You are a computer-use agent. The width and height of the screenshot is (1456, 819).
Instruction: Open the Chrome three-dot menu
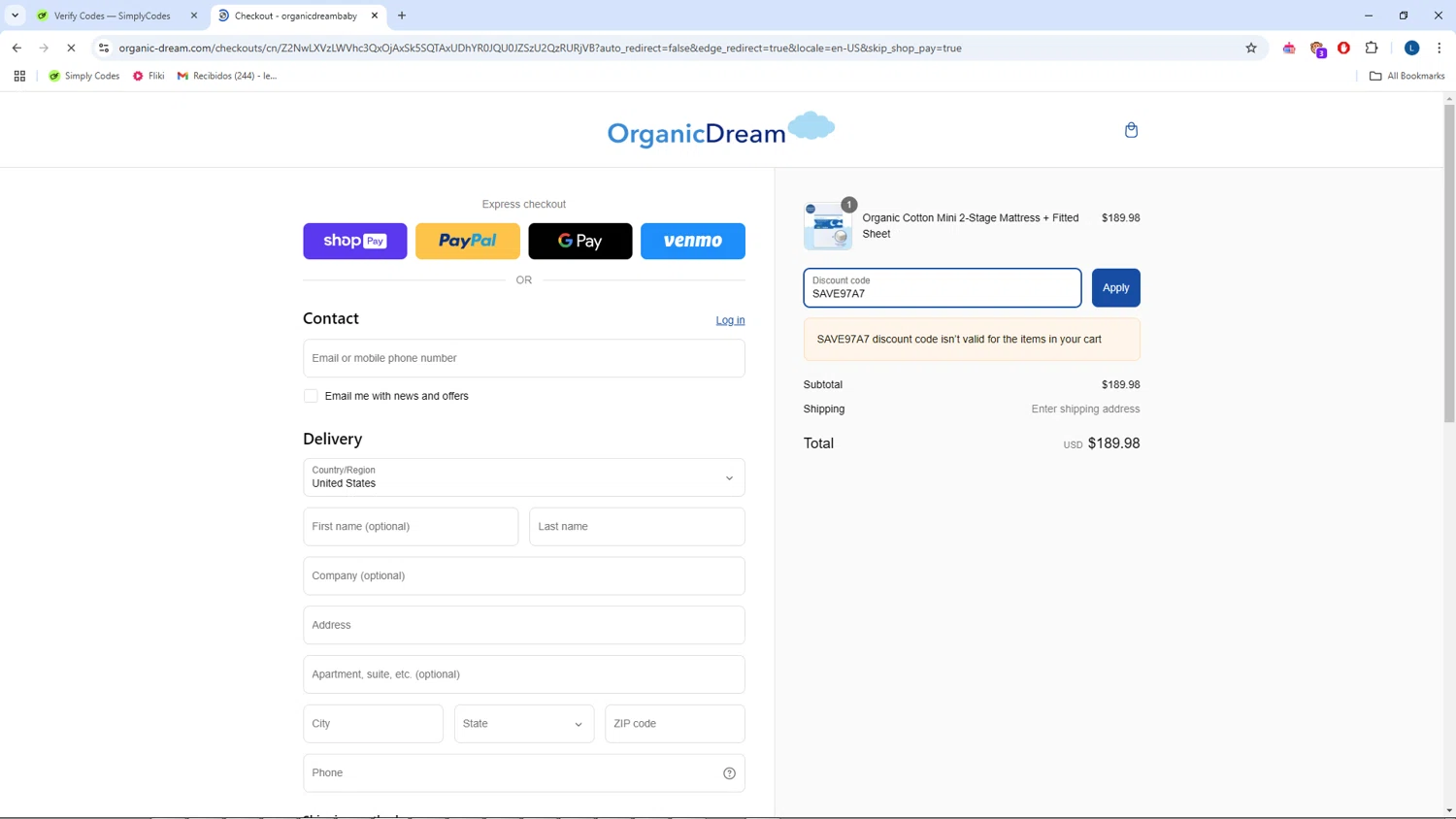pos(1439,48)
